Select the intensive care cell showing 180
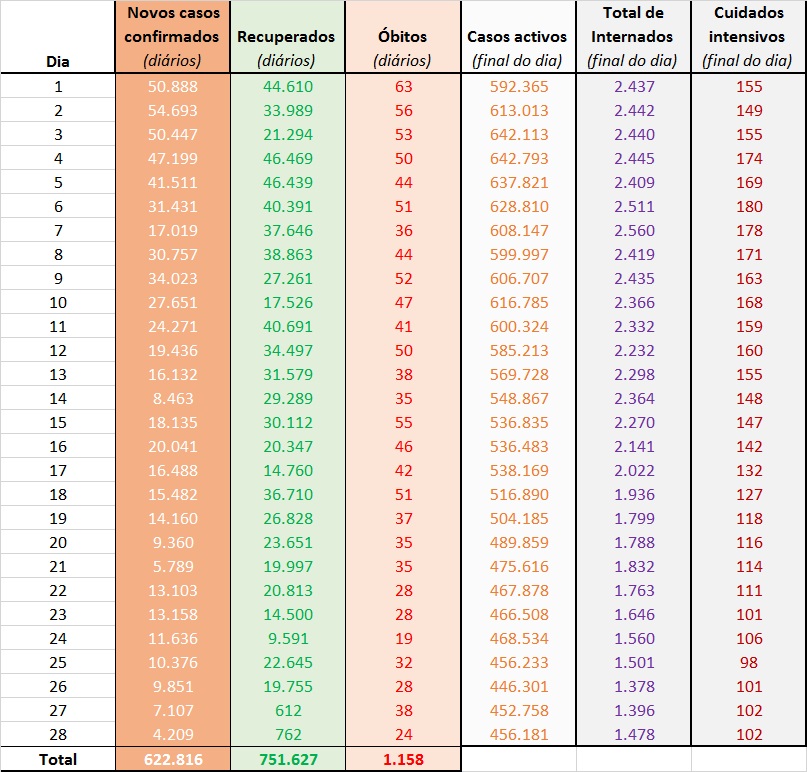Image resolution: width=807 pixels, height=772 pixels. click(748, 207)
